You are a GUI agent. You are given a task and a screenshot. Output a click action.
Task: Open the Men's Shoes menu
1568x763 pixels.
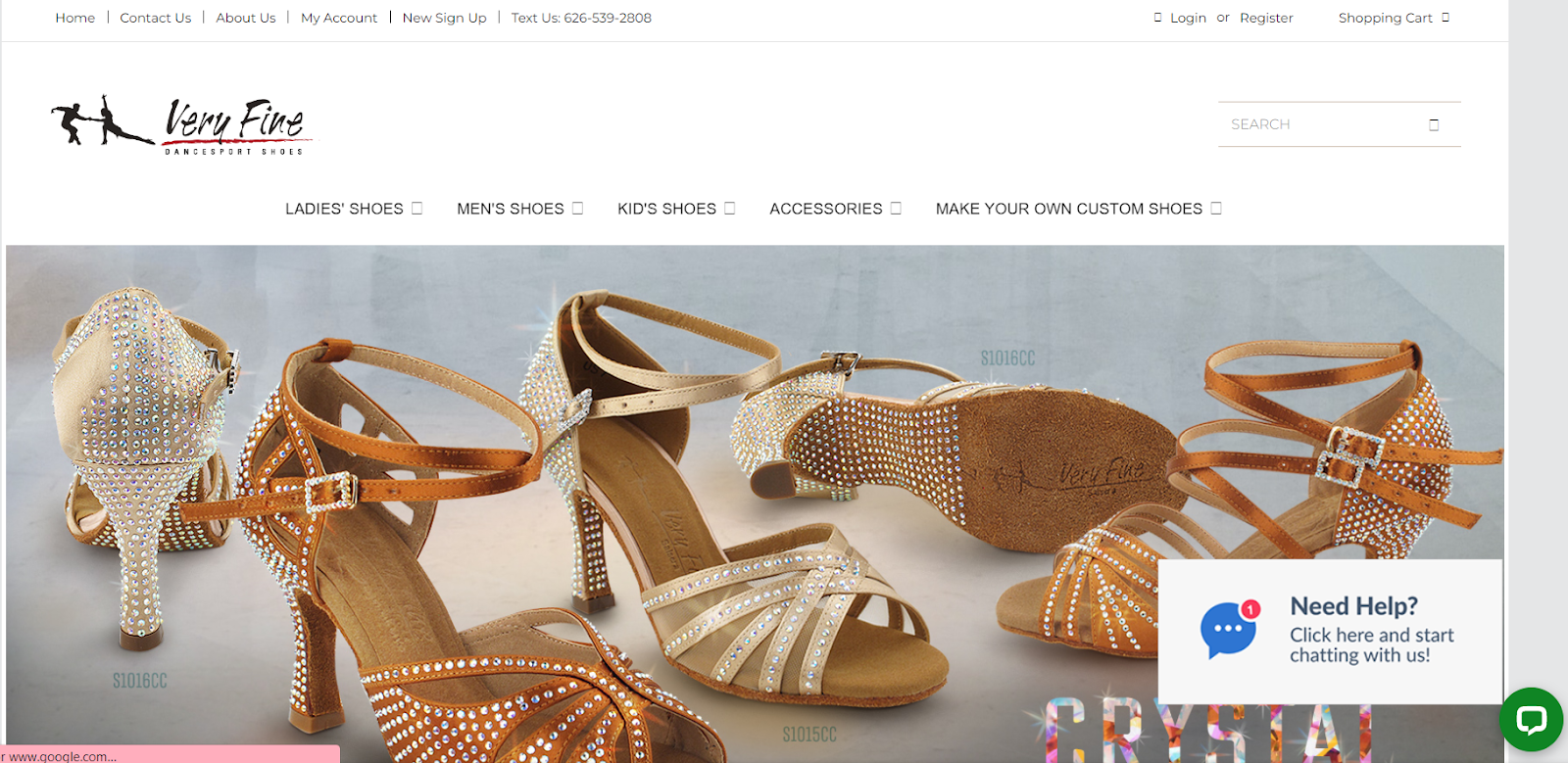pos(511,209)
